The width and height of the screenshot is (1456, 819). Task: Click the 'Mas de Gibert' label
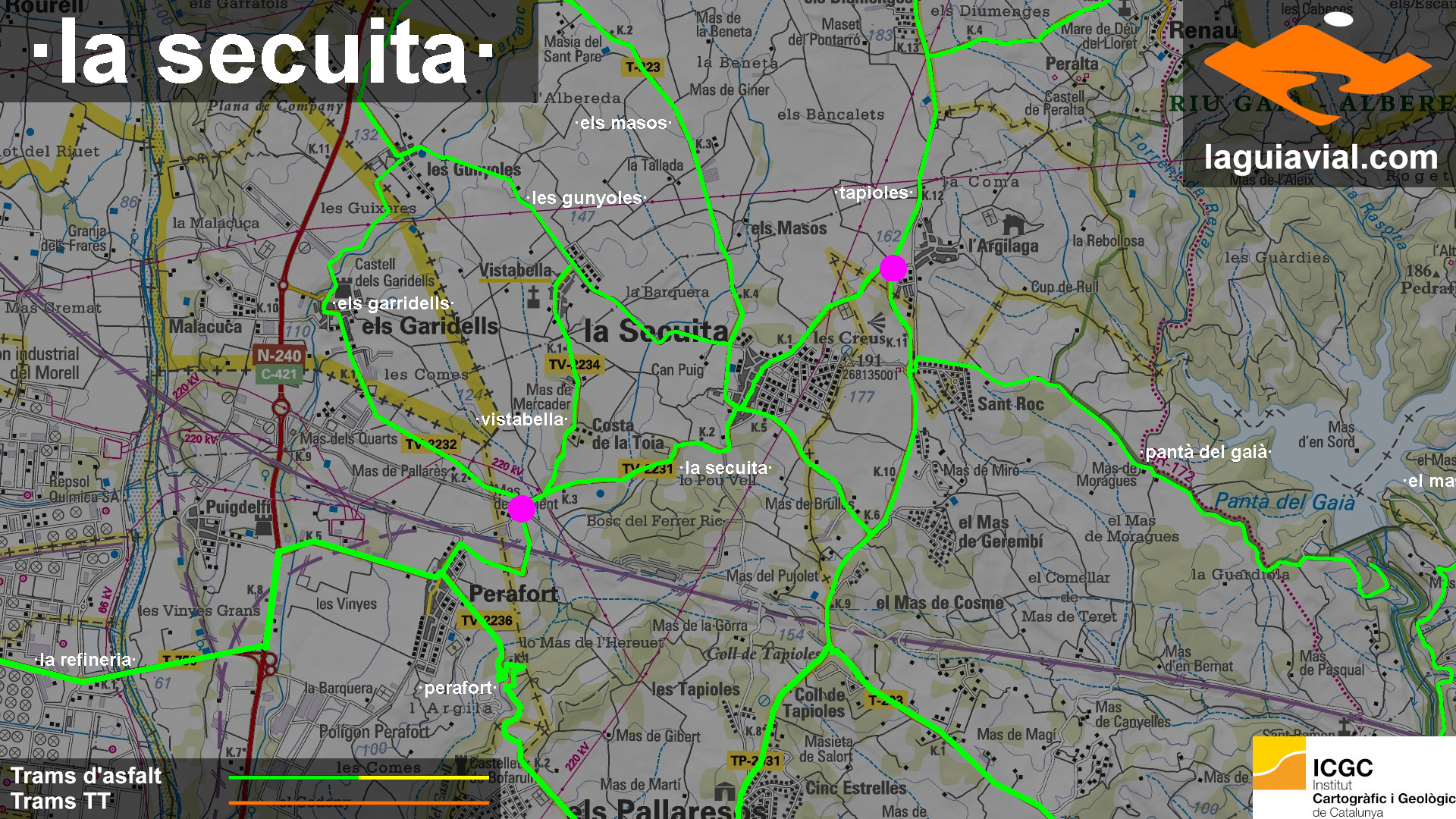tap(657, 736)
